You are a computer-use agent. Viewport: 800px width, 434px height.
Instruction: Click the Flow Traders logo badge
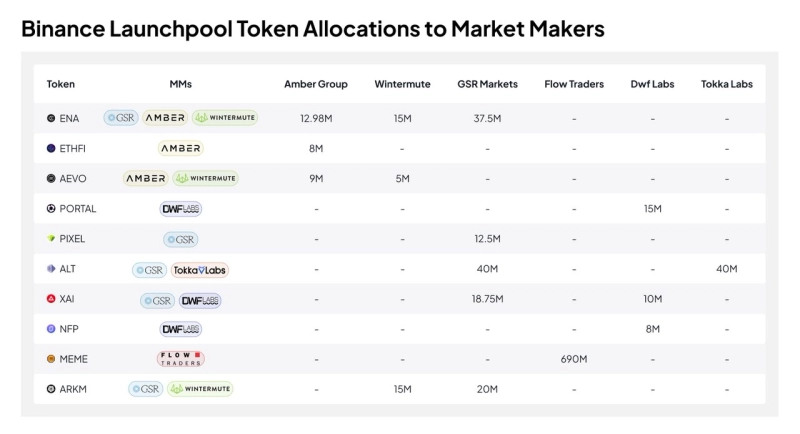click(181, 359)
